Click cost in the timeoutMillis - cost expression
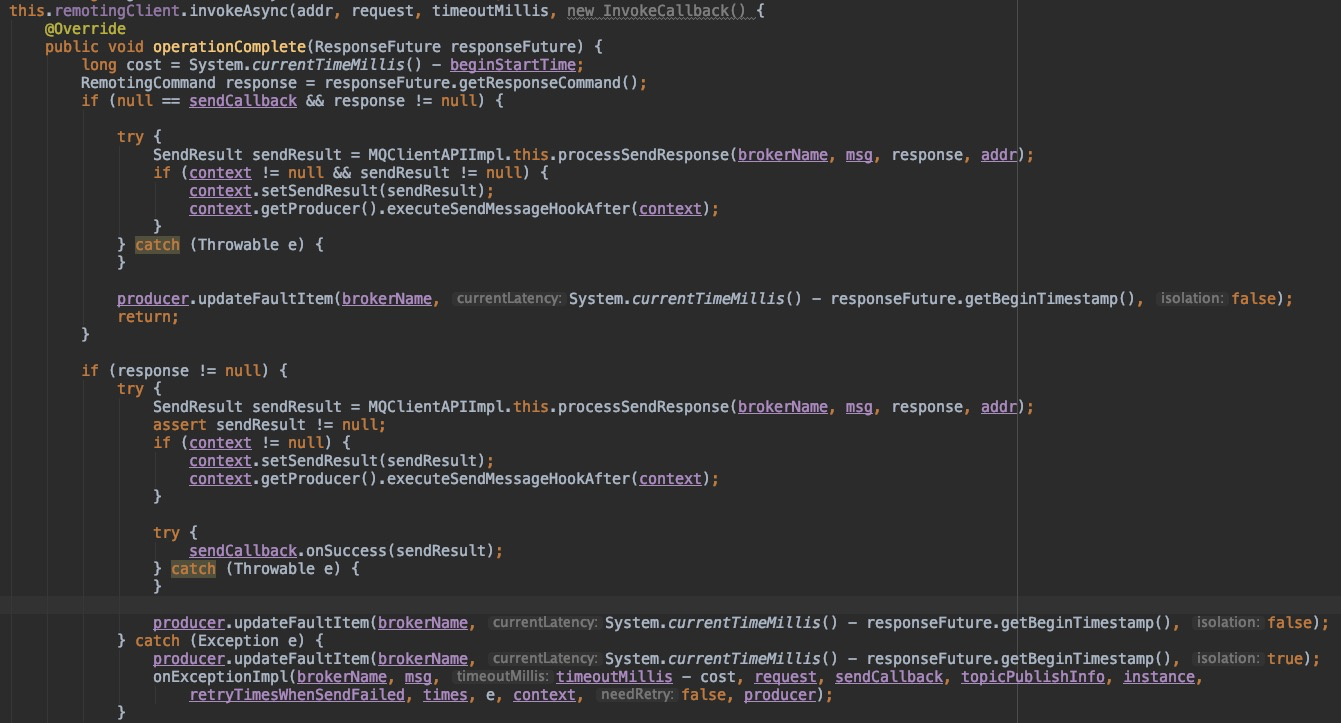 coord(718,677)
